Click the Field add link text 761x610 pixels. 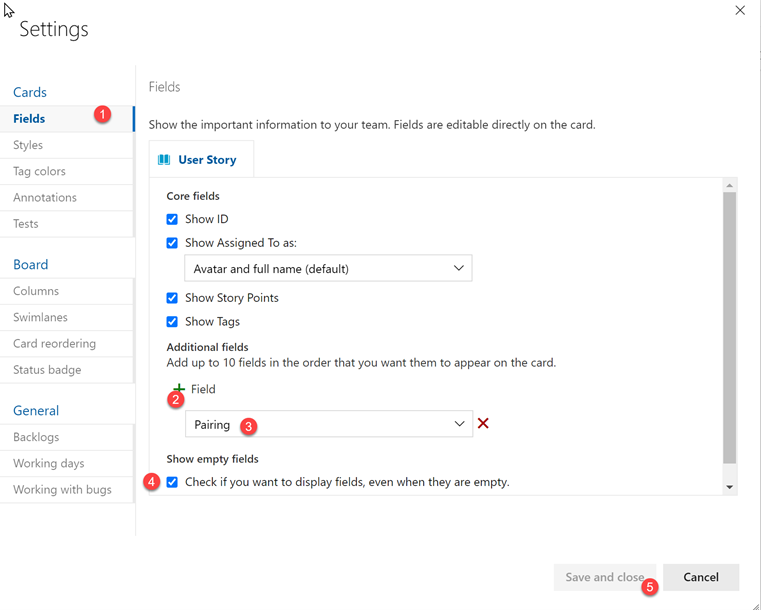tap(203, 389)
